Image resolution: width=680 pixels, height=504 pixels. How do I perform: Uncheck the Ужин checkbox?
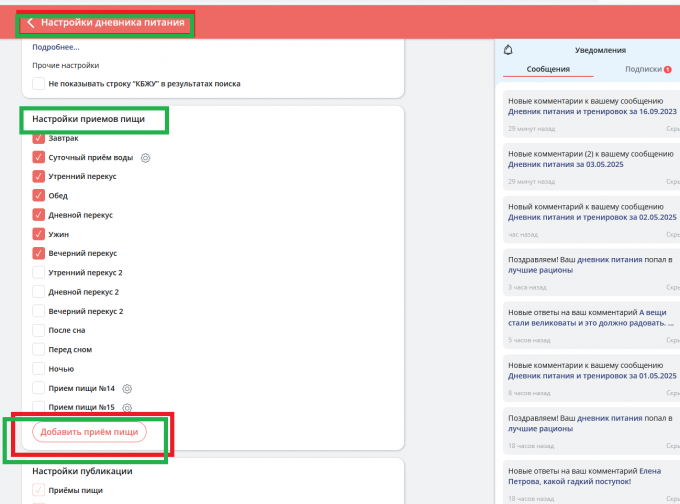coord(39,234)
